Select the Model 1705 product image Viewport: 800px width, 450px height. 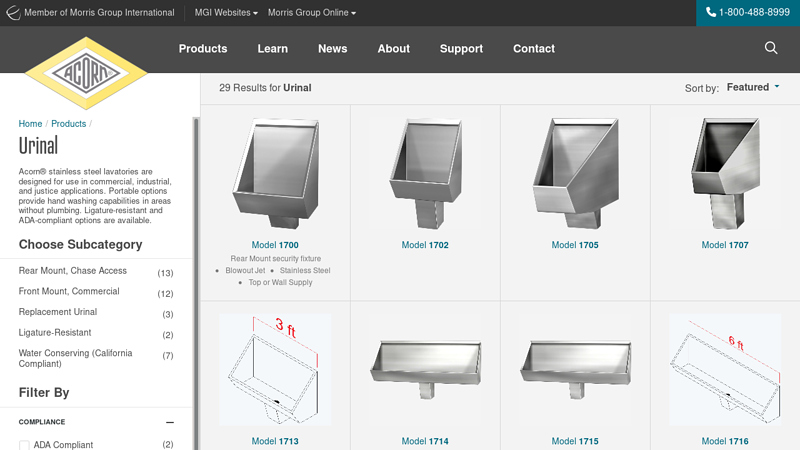click(575, 171)
